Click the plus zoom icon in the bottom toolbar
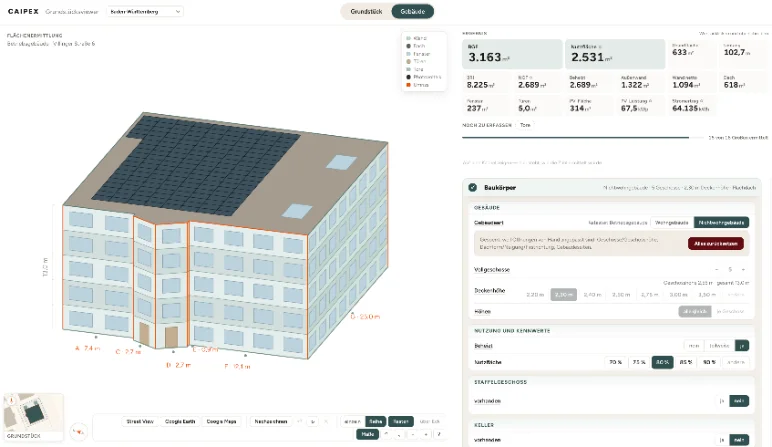 click(426, 434)
